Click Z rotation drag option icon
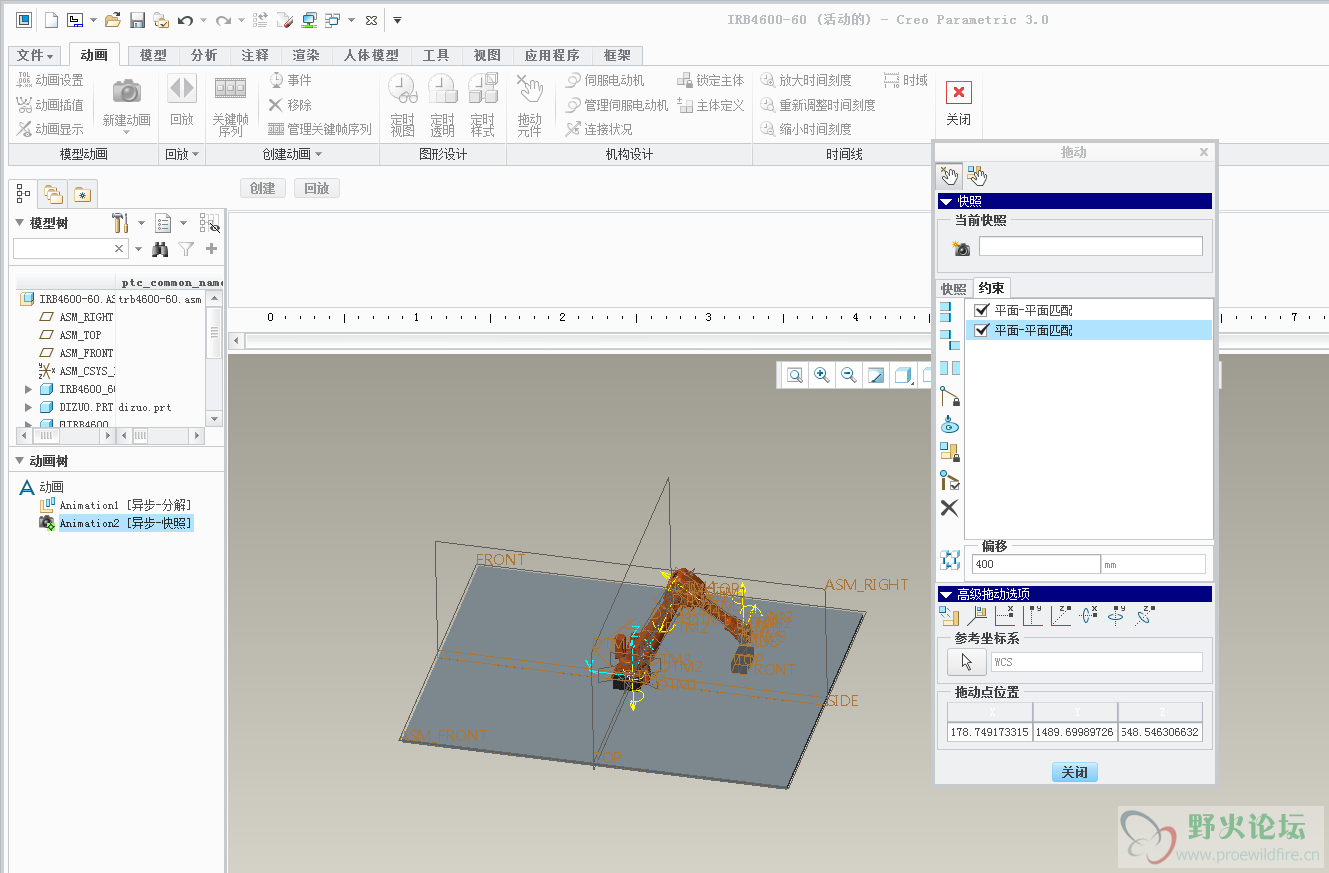Viewport: 1329px width, 873px height. tap(1144, 616)
